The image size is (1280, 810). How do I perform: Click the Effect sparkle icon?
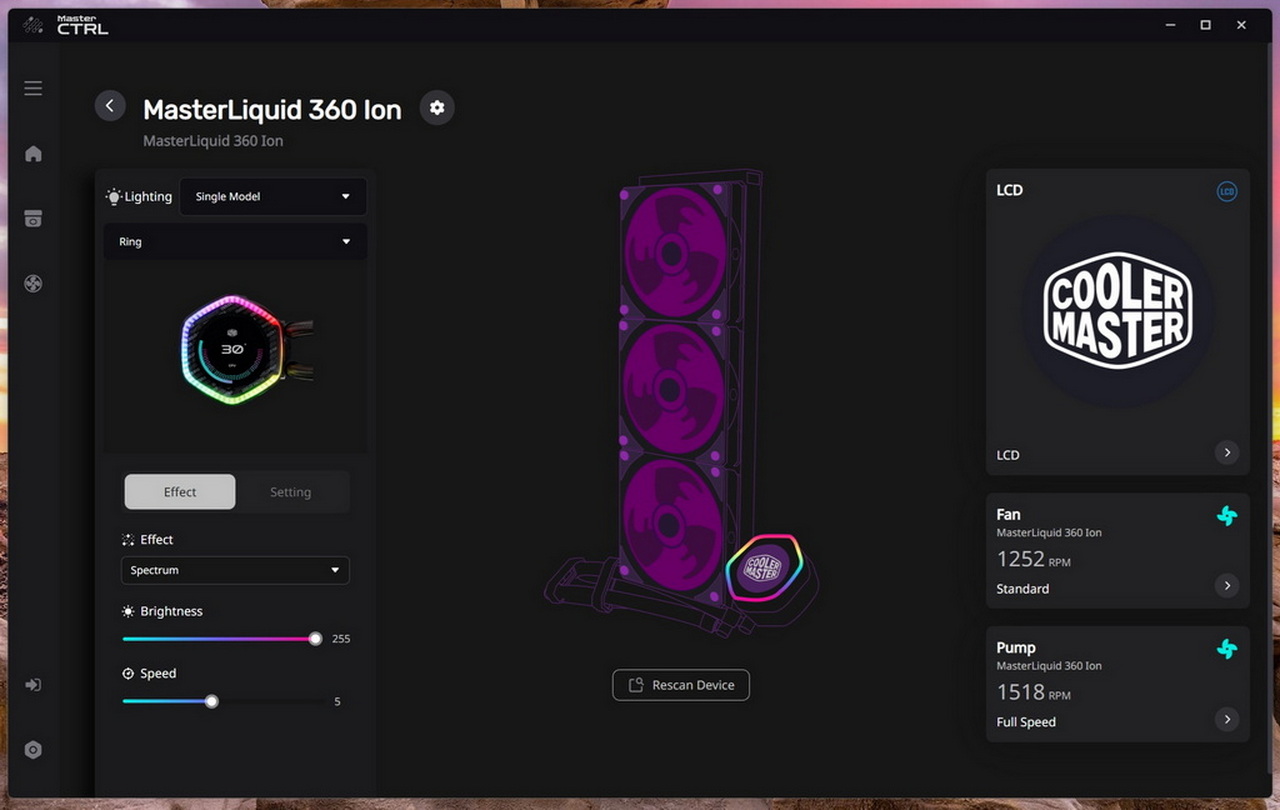point(128,540)
